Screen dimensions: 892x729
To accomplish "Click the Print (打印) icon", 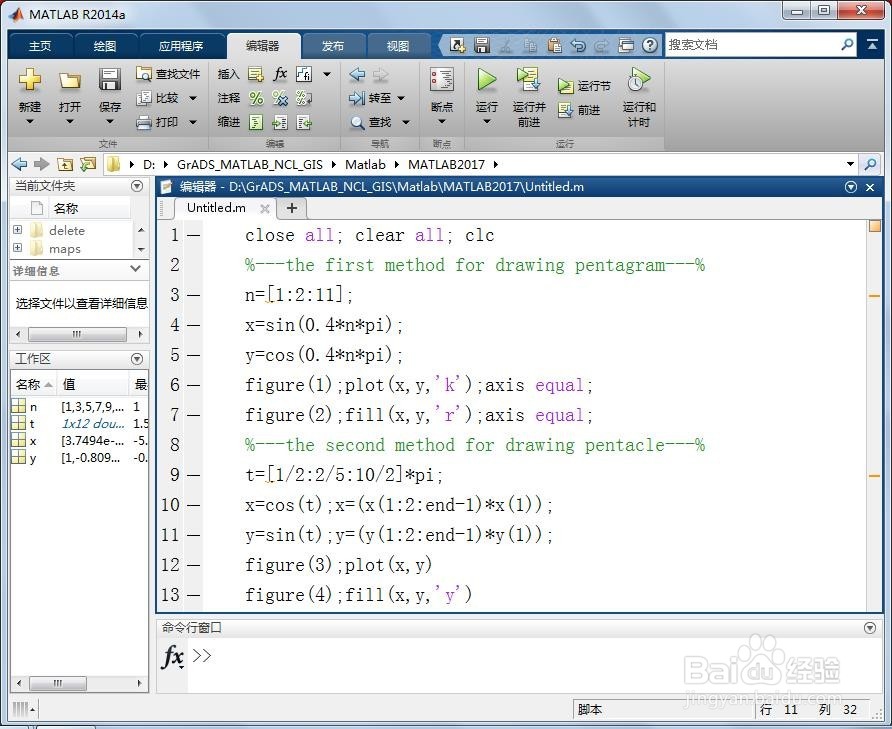I will click(143, 122).
